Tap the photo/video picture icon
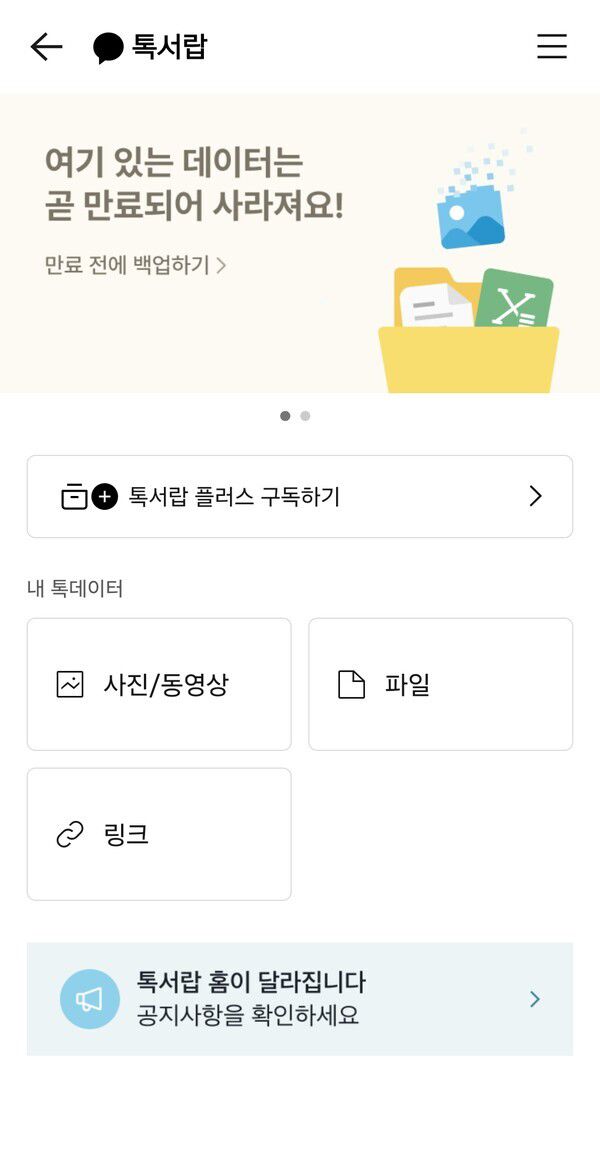The width and height of the screenshot is (600, 1173). click(70, 685)
